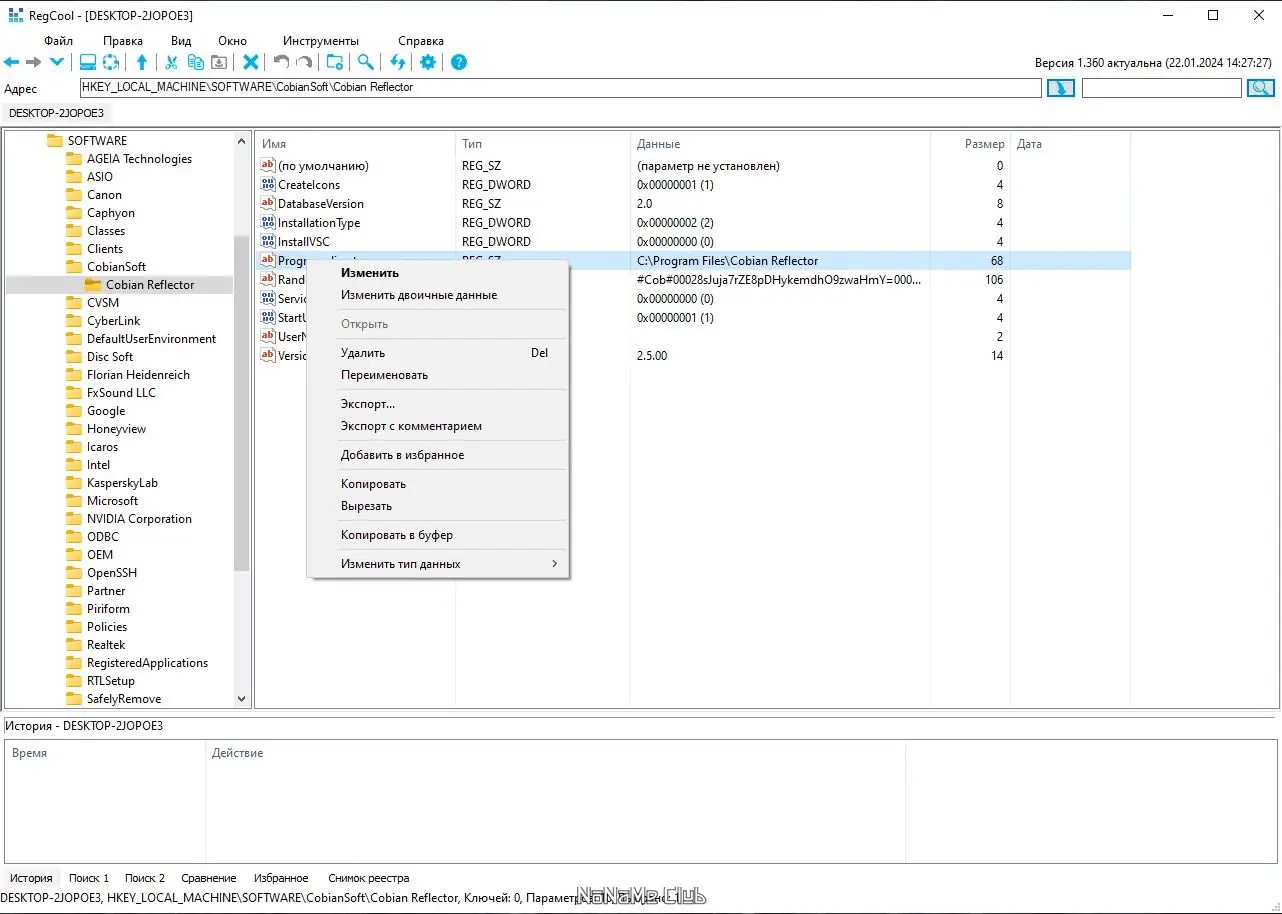Click the redo toolbar icon
The image size is (1282, 914).
[304, 62]
